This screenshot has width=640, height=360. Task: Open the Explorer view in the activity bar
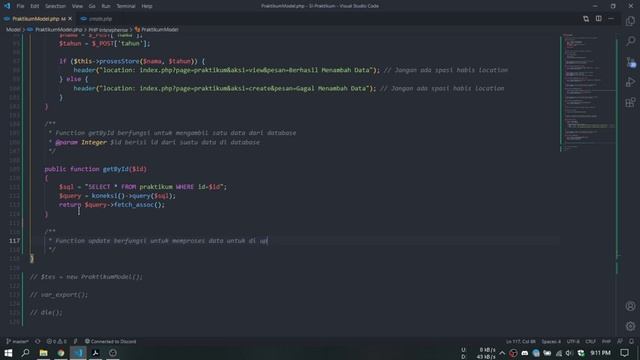[x=630, y=21]
